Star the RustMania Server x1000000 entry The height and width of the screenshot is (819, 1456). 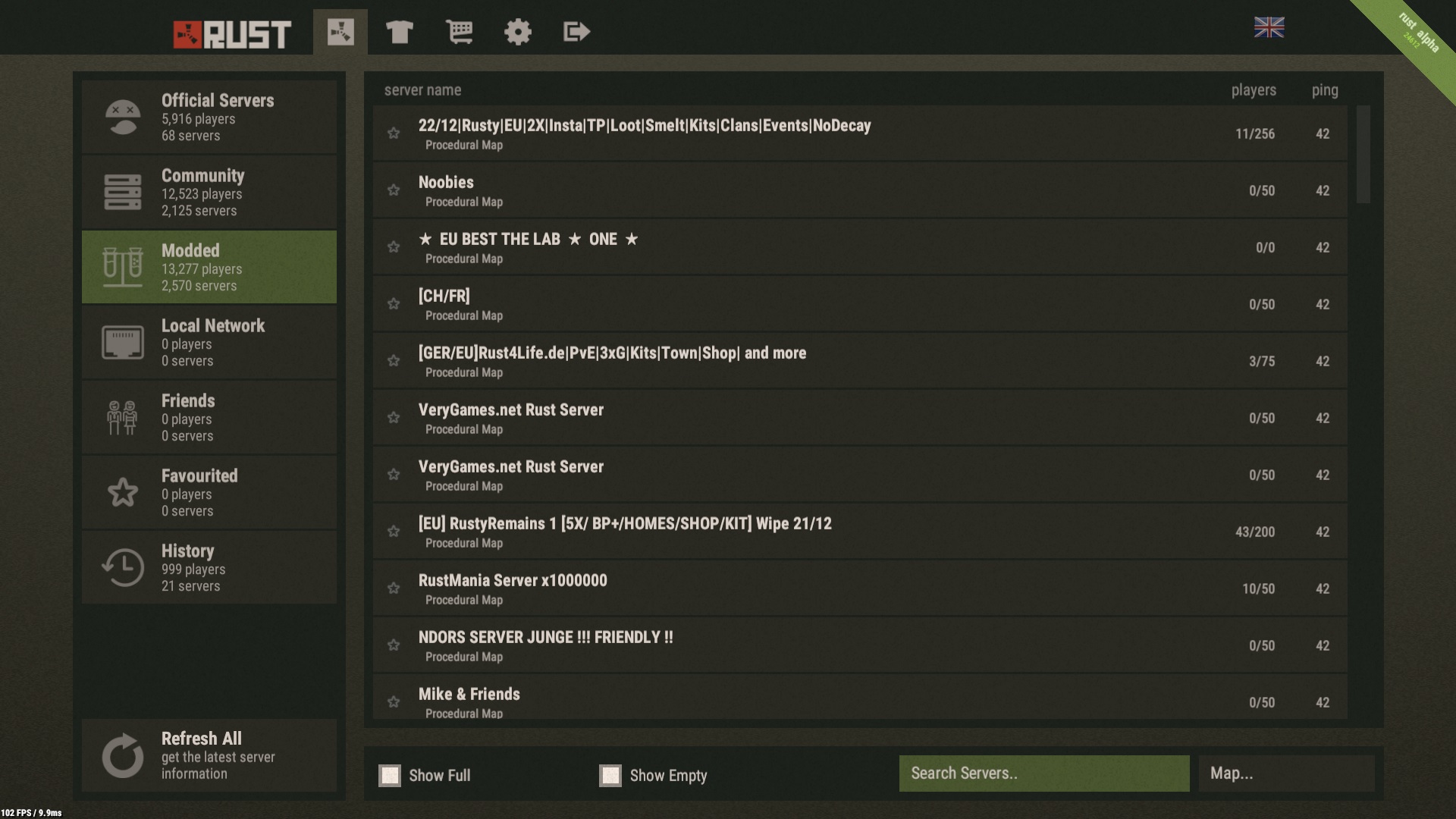click(x=394, y=588)
